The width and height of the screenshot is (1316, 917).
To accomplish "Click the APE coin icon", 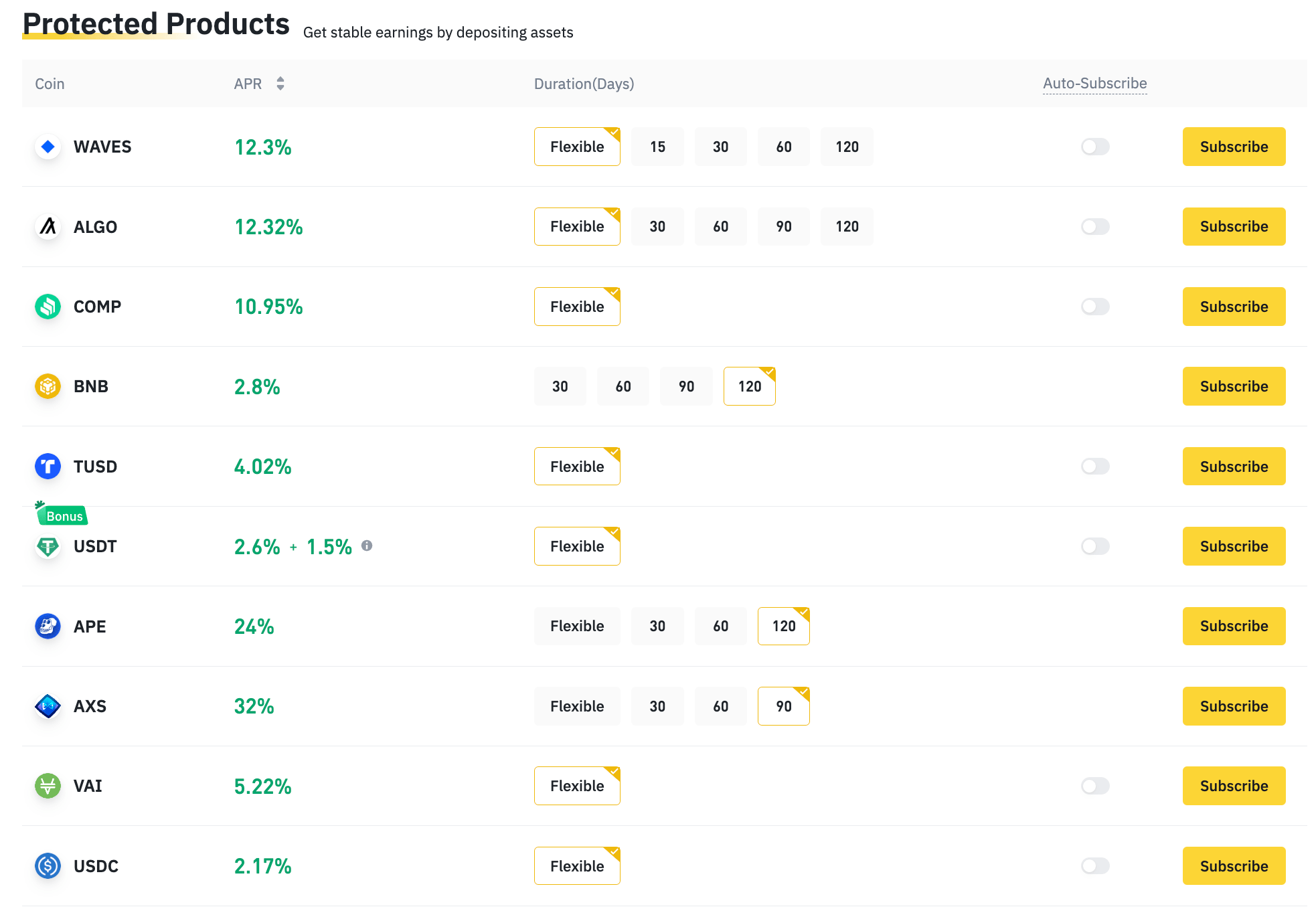I will pyautogui.click(x=48, y=626).
